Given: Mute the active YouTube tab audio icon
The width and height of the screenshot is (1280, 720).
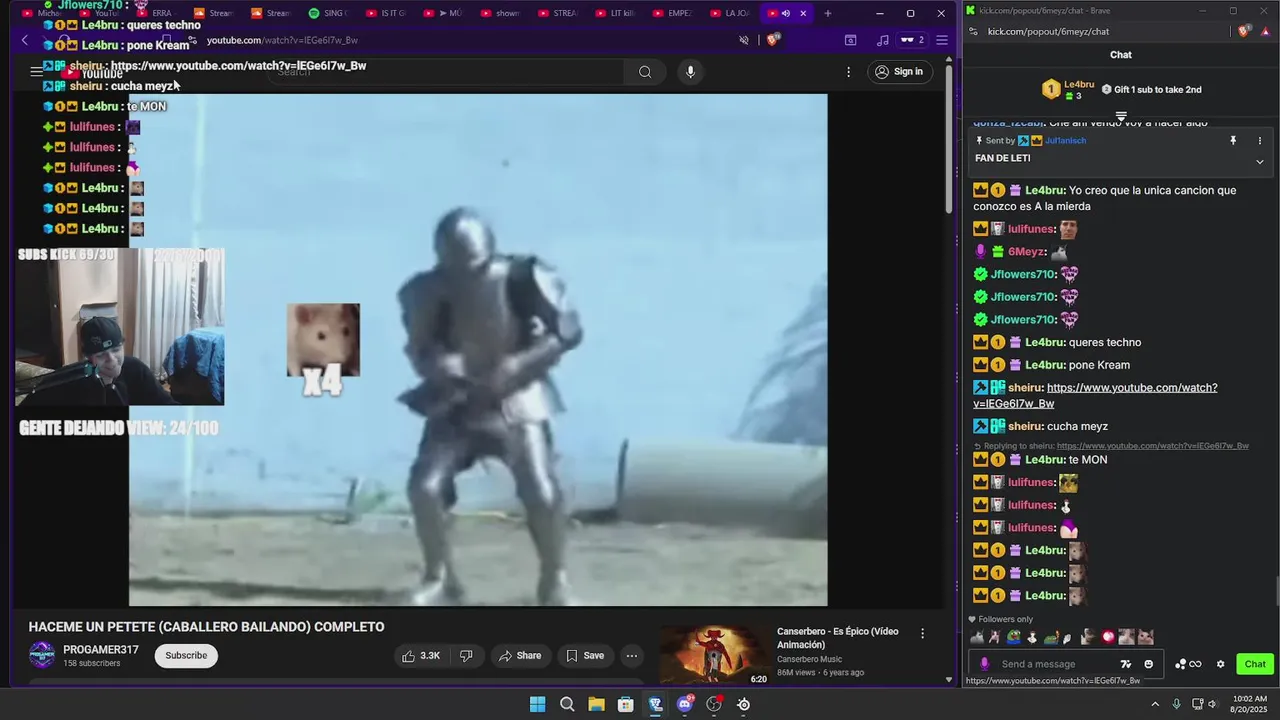Looking at the screenshot, I should pyautogui.click(x=786, y=13).
